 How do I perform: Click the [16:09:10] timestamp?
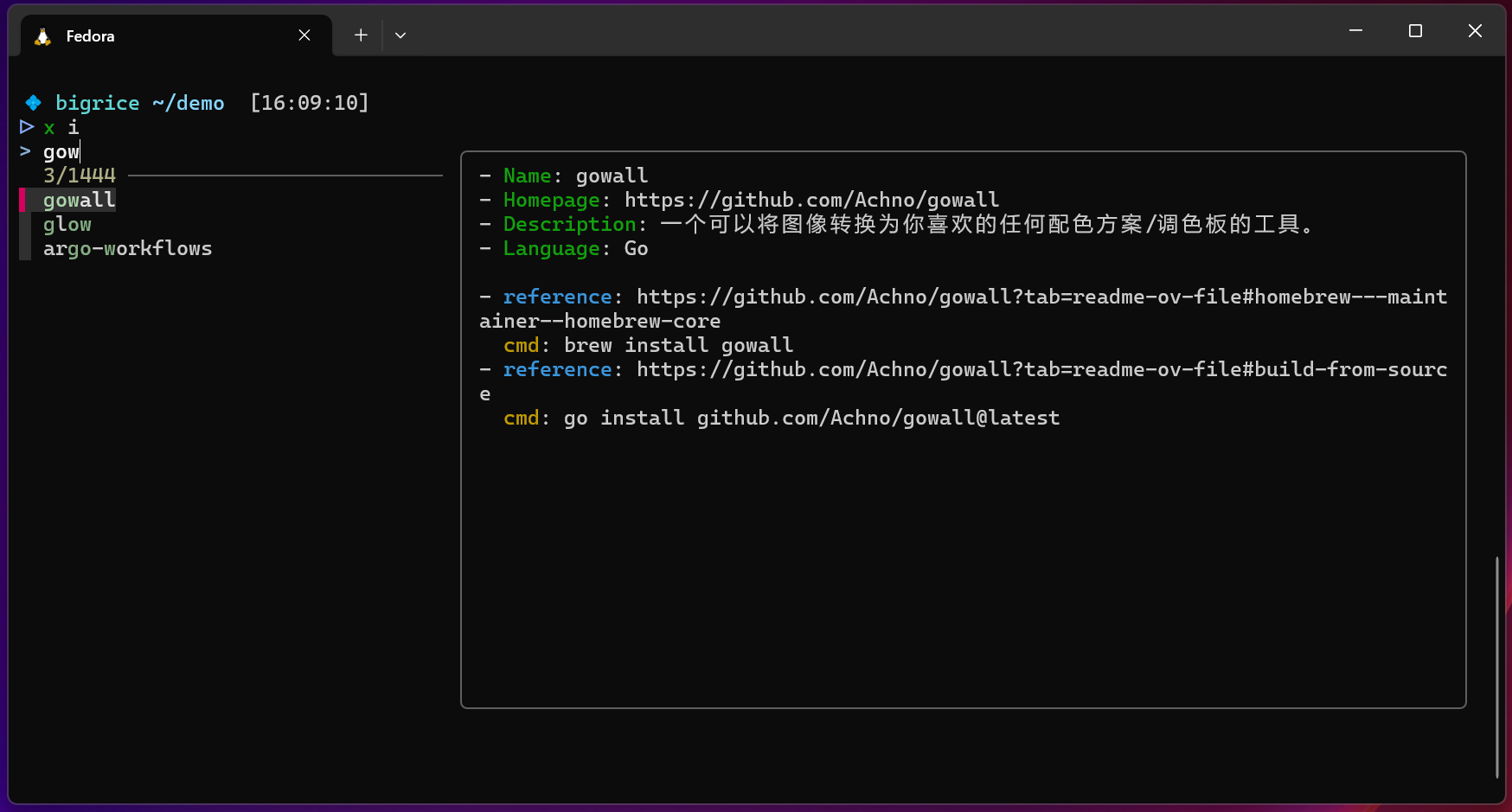coord(310,103)
